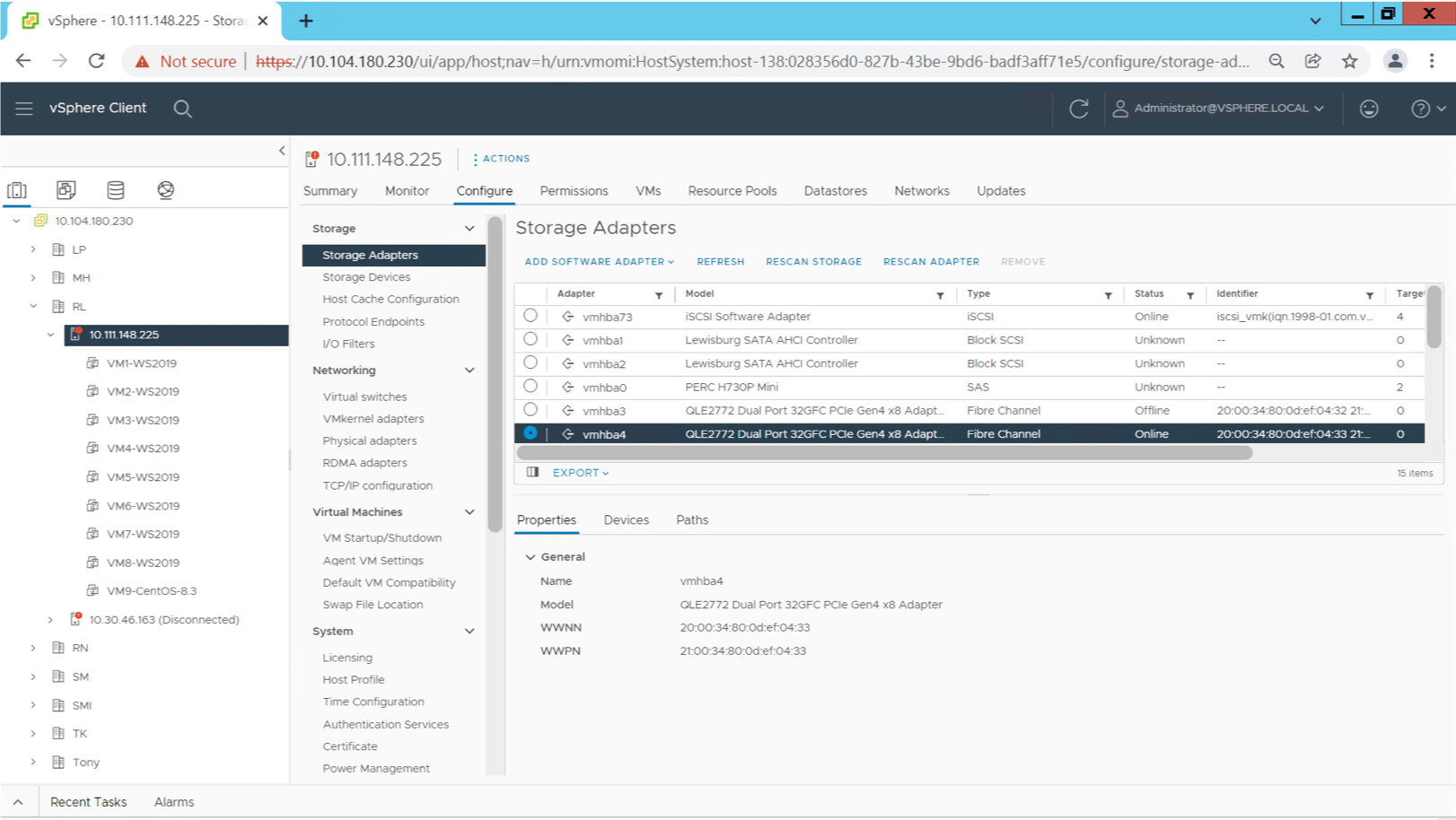This screenshot has height=820, width=1456.
Task: Click the browser zoom magnifier icon
Action: click(1276, 61)
